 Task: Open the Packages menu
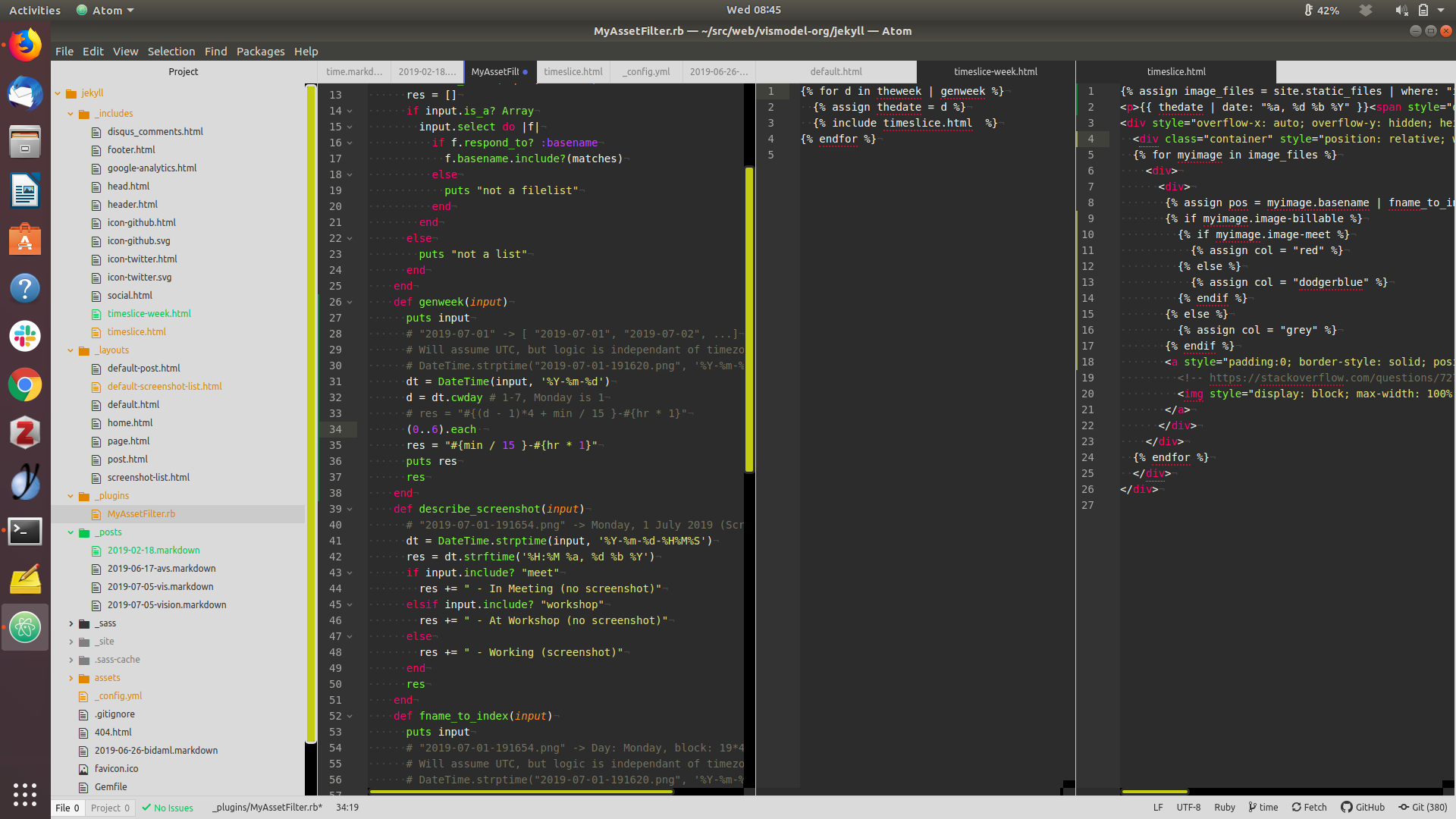click(260, 52)
